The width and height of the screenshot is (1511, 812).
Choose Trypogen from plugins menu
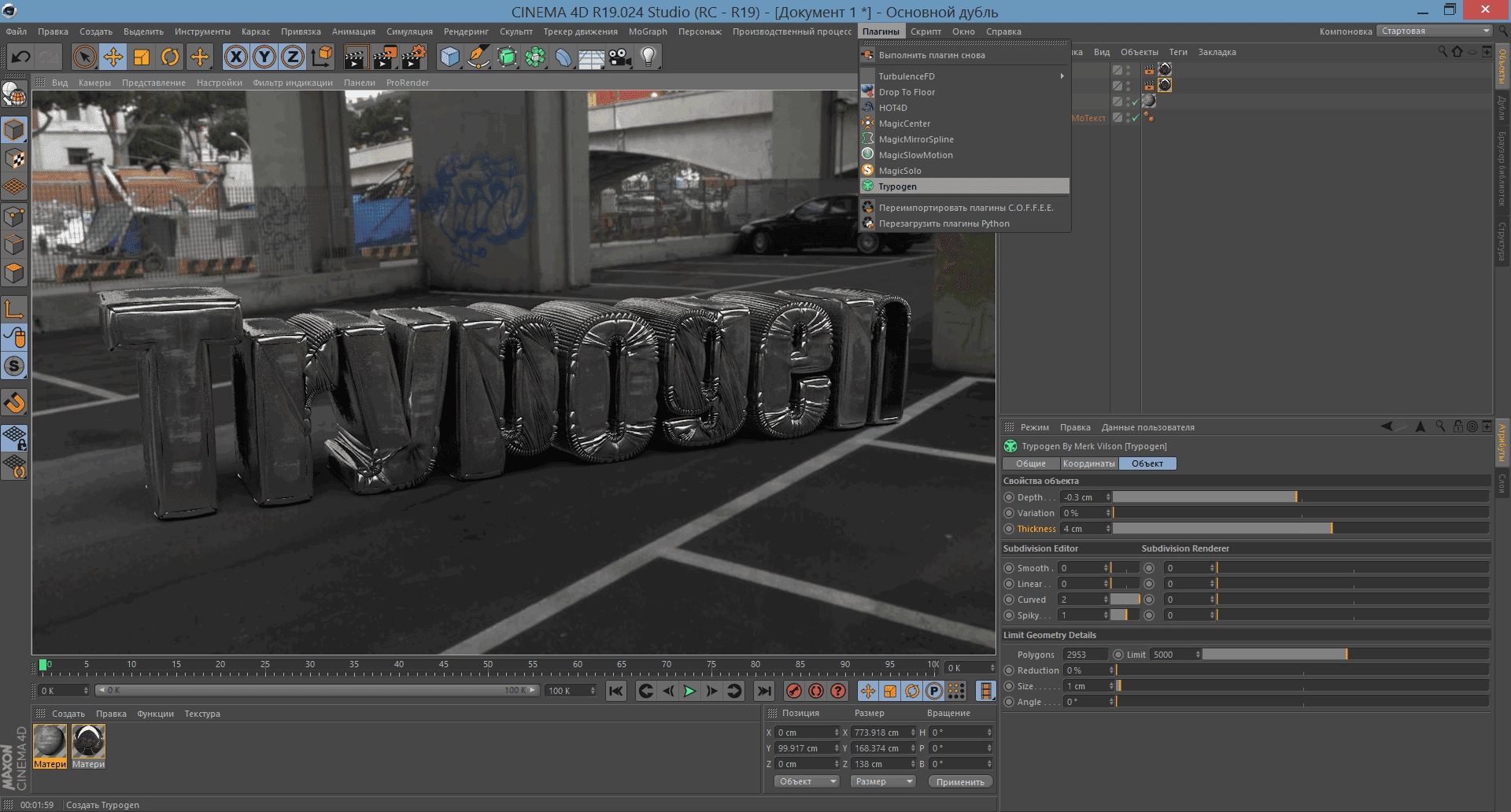pos(965,186)
